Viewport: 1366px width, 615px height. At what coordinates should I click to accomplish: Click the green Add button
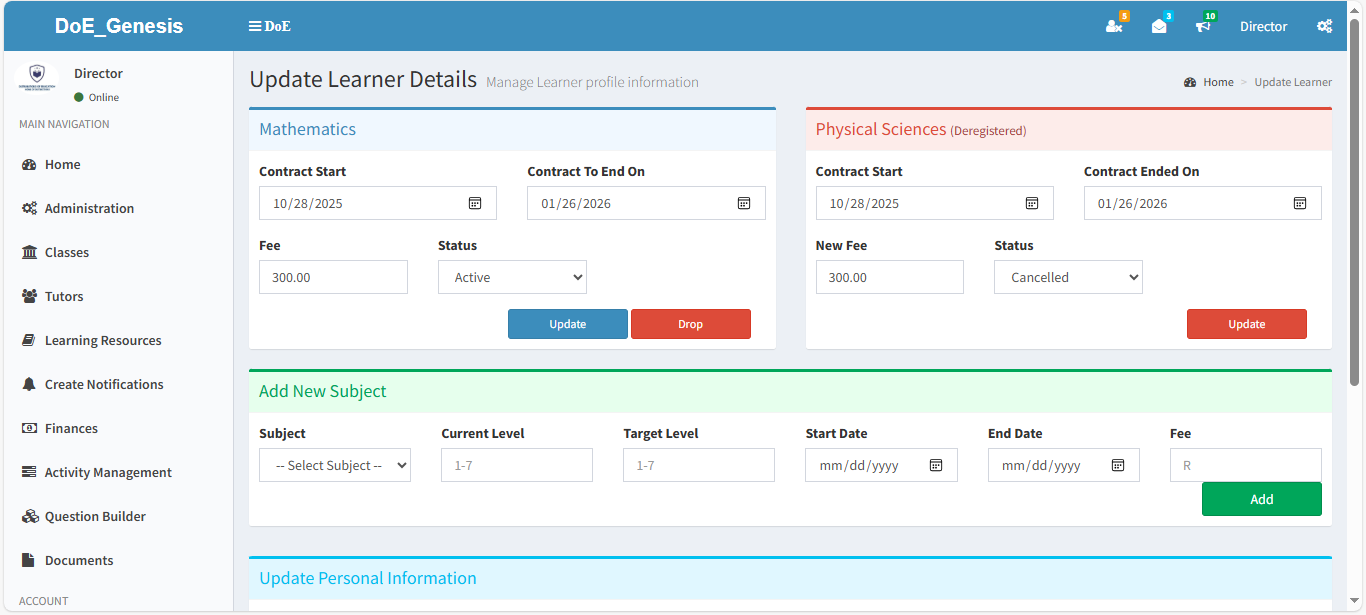[x=1261, y=499]
